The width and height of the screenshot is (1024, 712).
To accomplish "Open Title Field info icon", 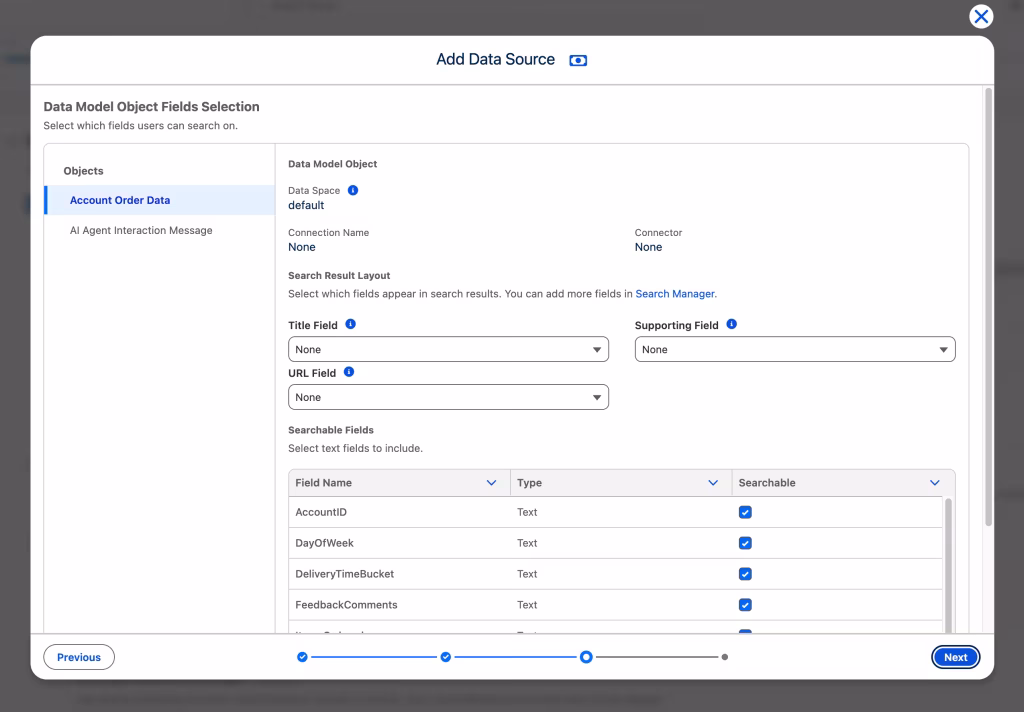I will 351,324.
